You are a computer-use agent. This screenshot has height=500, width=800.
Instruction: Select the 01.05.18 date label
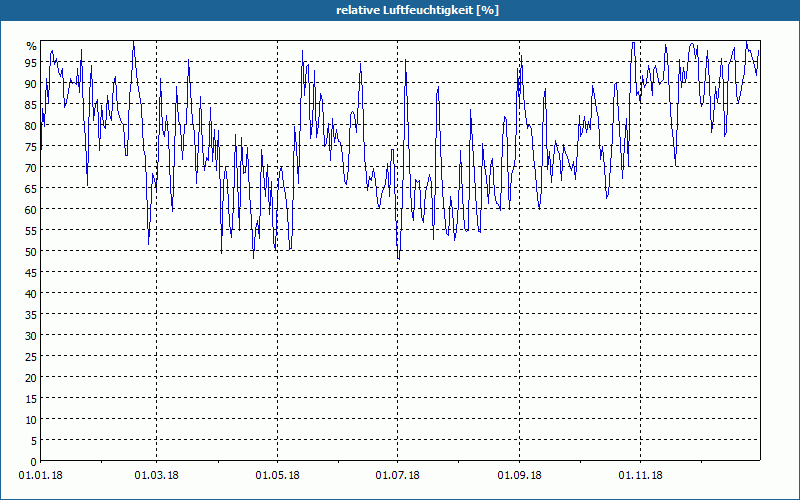click(278, 476)
